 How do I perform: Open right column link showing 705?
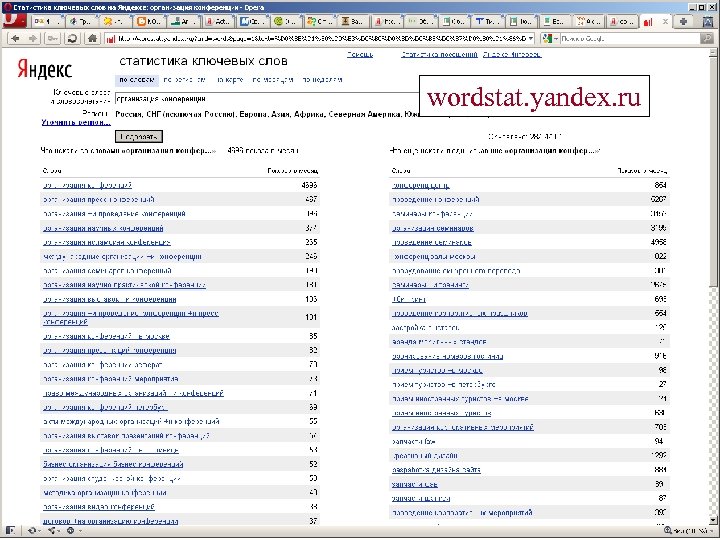click(463, 428)
